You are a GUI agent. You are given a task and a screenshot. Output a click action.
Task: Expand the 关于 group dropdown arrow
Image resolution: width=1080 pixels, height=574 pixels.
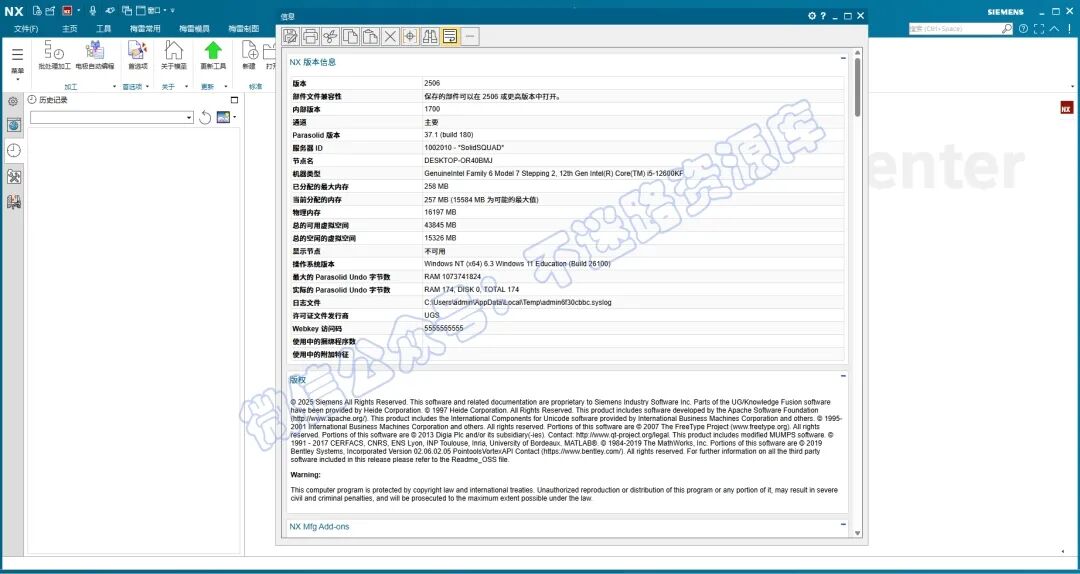[186, 87]
